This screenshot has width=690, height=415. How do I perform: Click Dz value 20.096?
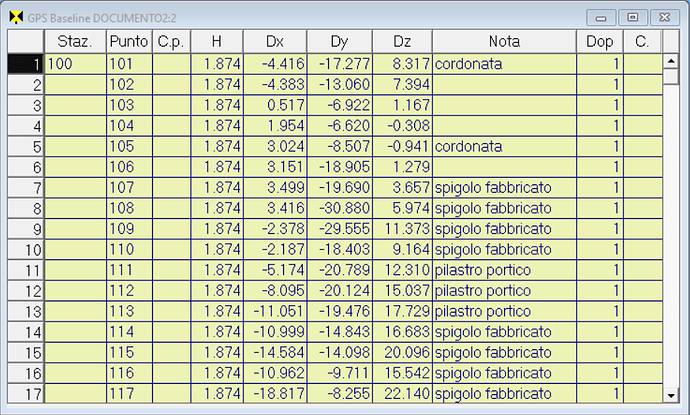pyautogui.click(x=403, y=353)
